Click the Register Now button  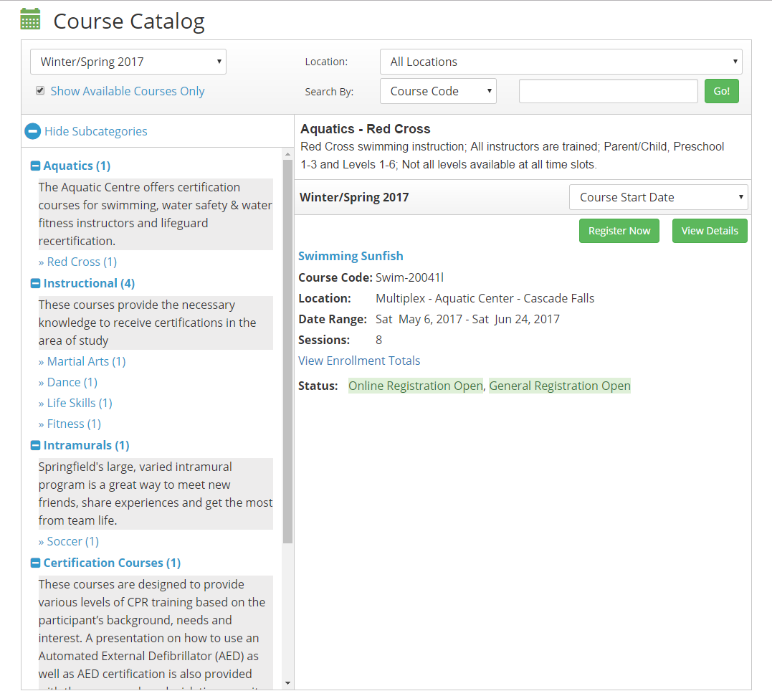point(619,231)
